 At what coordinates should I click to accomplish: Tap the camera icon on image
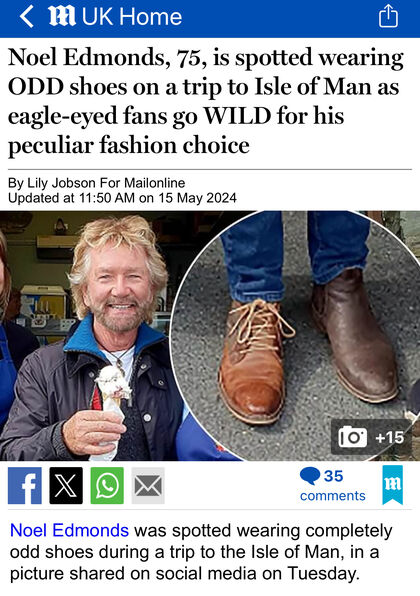point(352,437)
